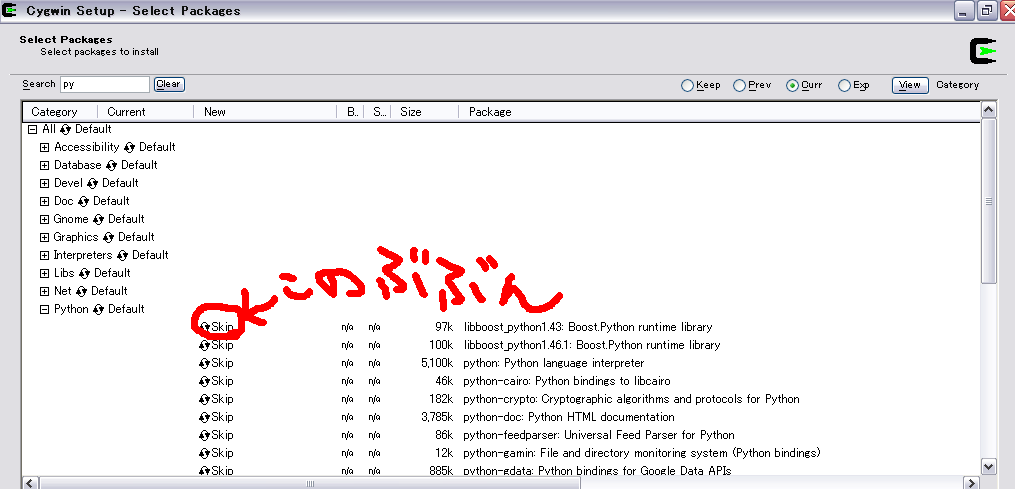Screen dimensions: 1015x489
Task: Click the cycle icon next to Interpreters
Action: tap(122, 256)
